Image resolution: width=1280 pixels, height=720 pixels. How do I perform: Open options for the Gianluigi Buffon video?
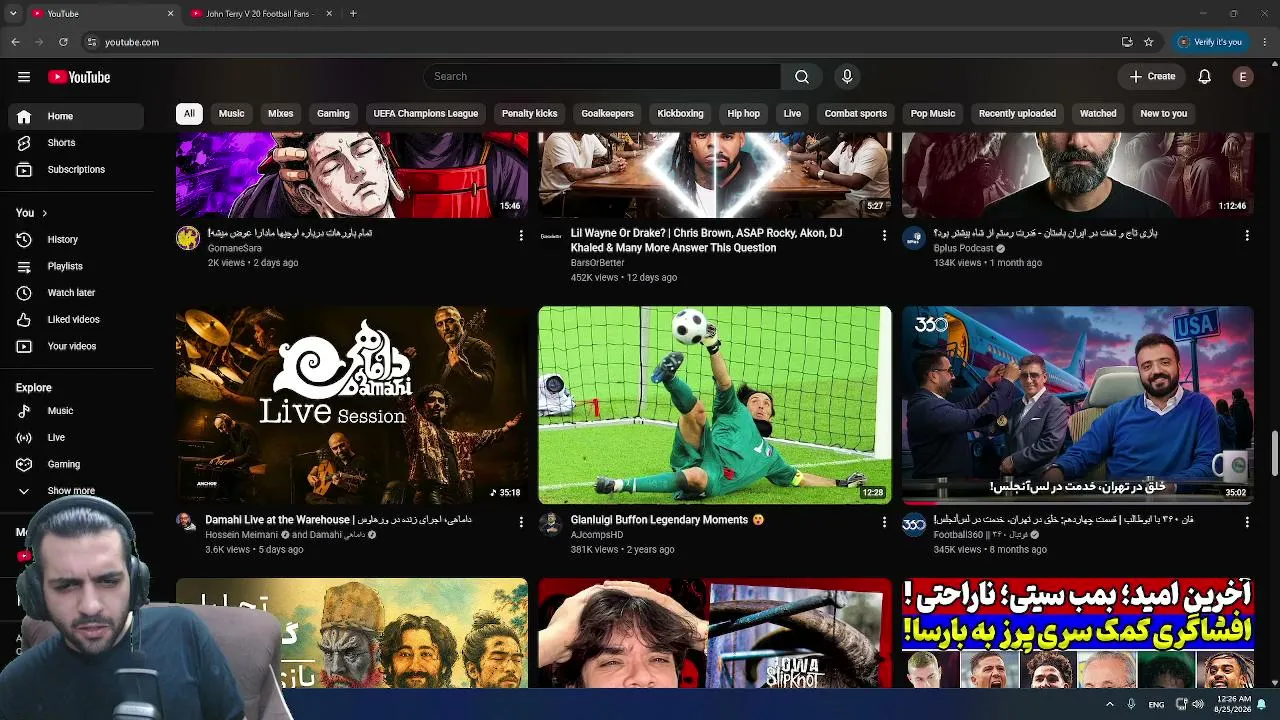(x=884, y=522)
